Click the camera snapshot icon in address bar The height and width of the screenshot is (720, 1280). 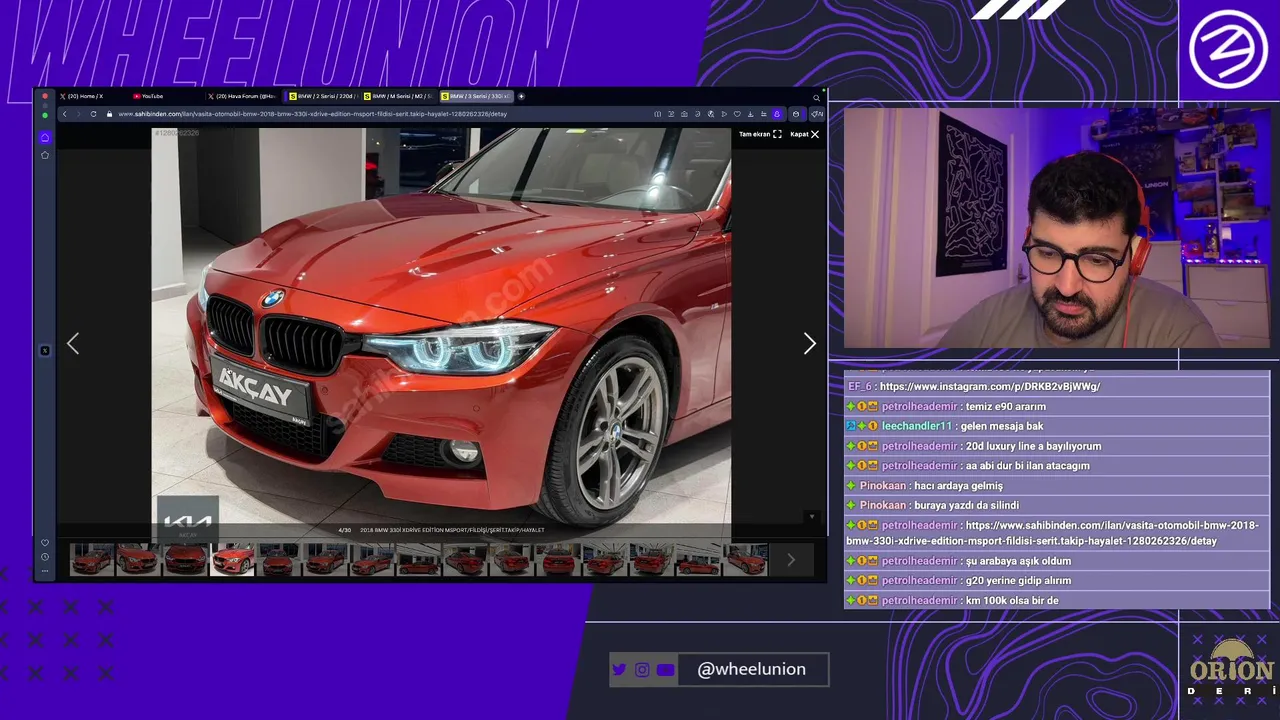tap(684, 114)
